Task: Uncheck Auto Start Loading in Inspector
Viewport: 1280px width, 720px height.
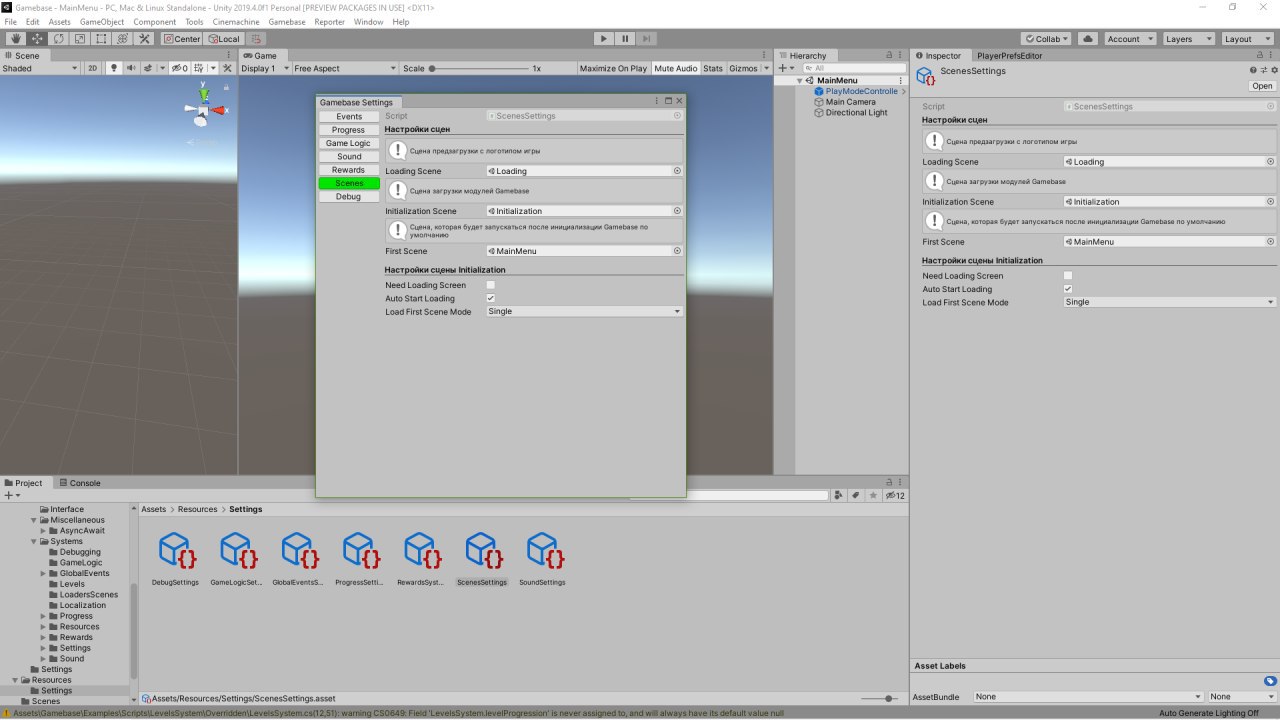Action: click(1068, 289)
